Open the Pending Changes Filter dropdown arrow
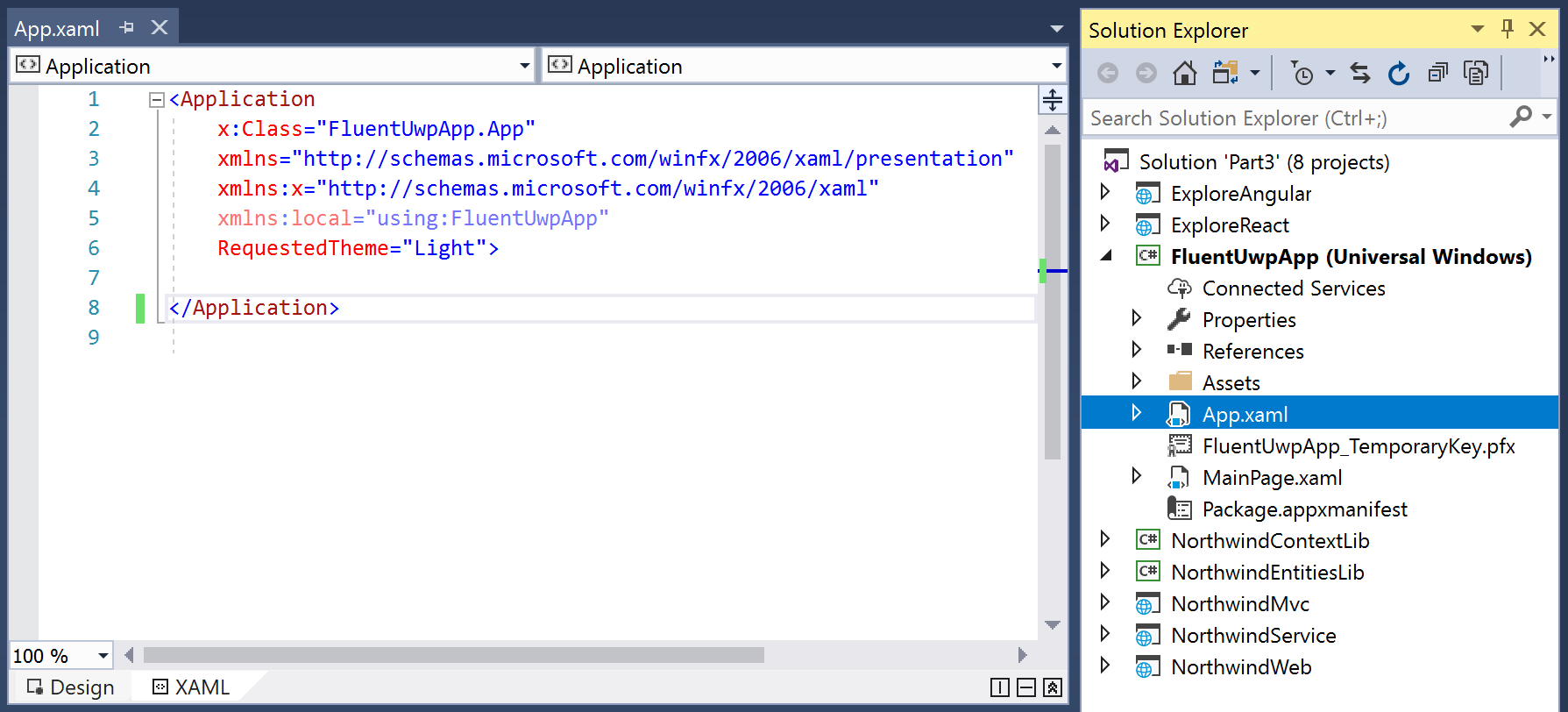 click(1330, 73)
